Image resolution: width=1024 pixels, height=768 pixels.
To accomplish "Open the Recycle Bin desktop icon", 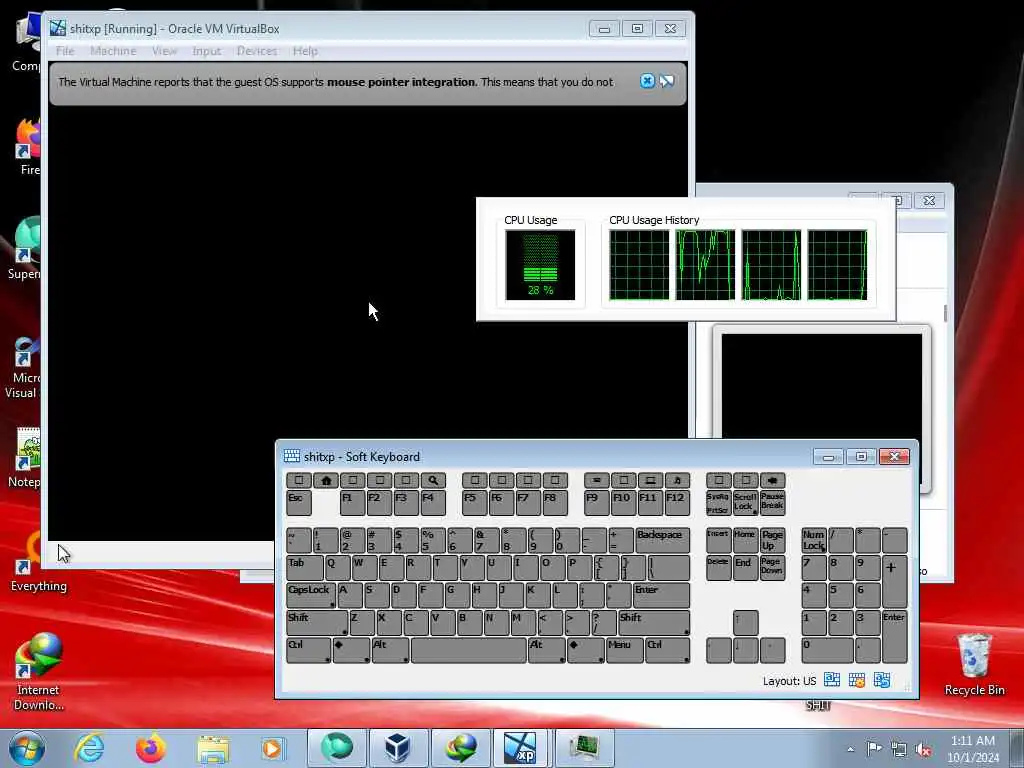I will (x=974, y=665).
